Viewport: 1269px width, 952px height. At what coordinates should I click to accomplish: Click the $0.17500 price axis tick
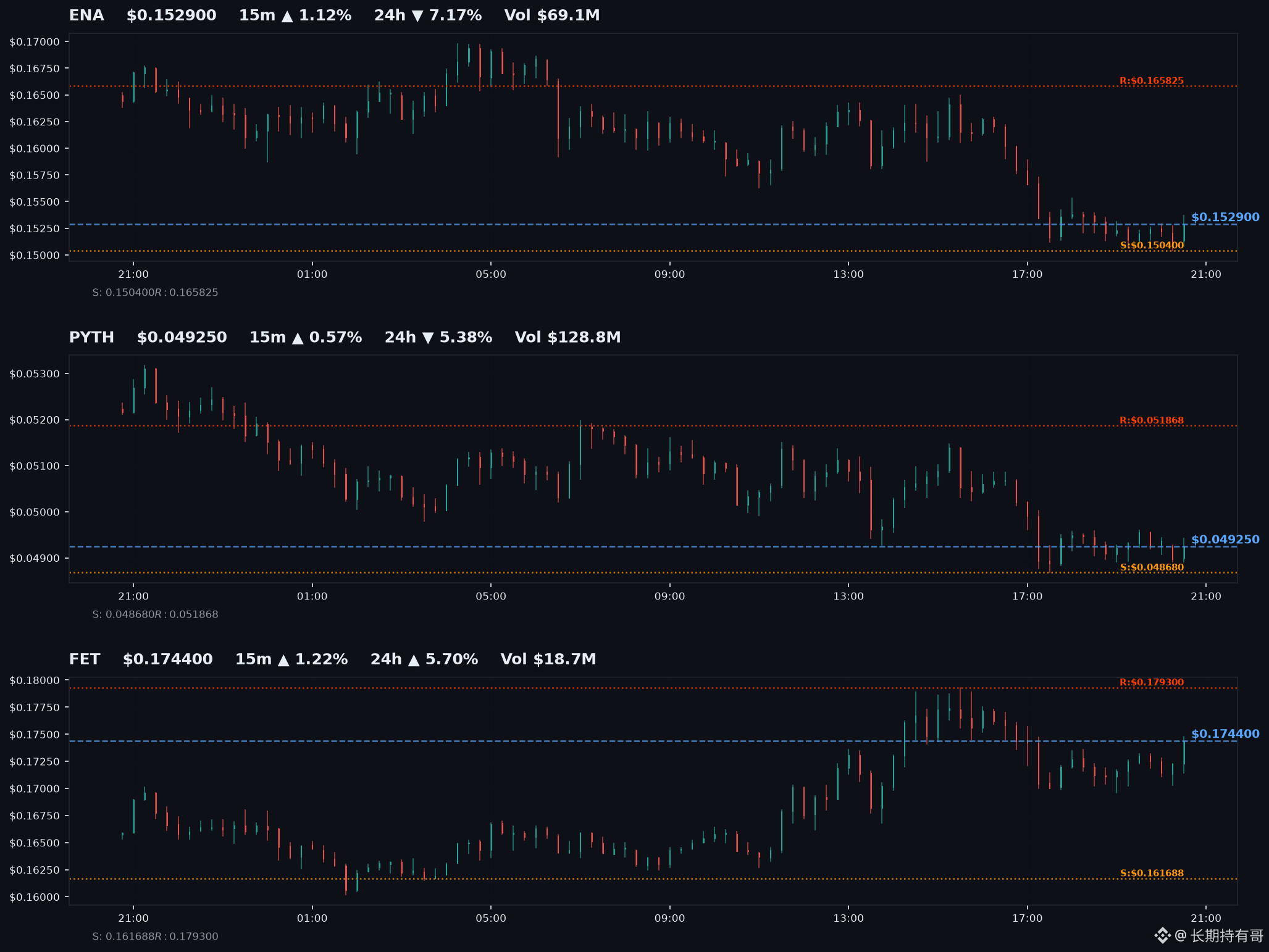[x=35, y=735]
